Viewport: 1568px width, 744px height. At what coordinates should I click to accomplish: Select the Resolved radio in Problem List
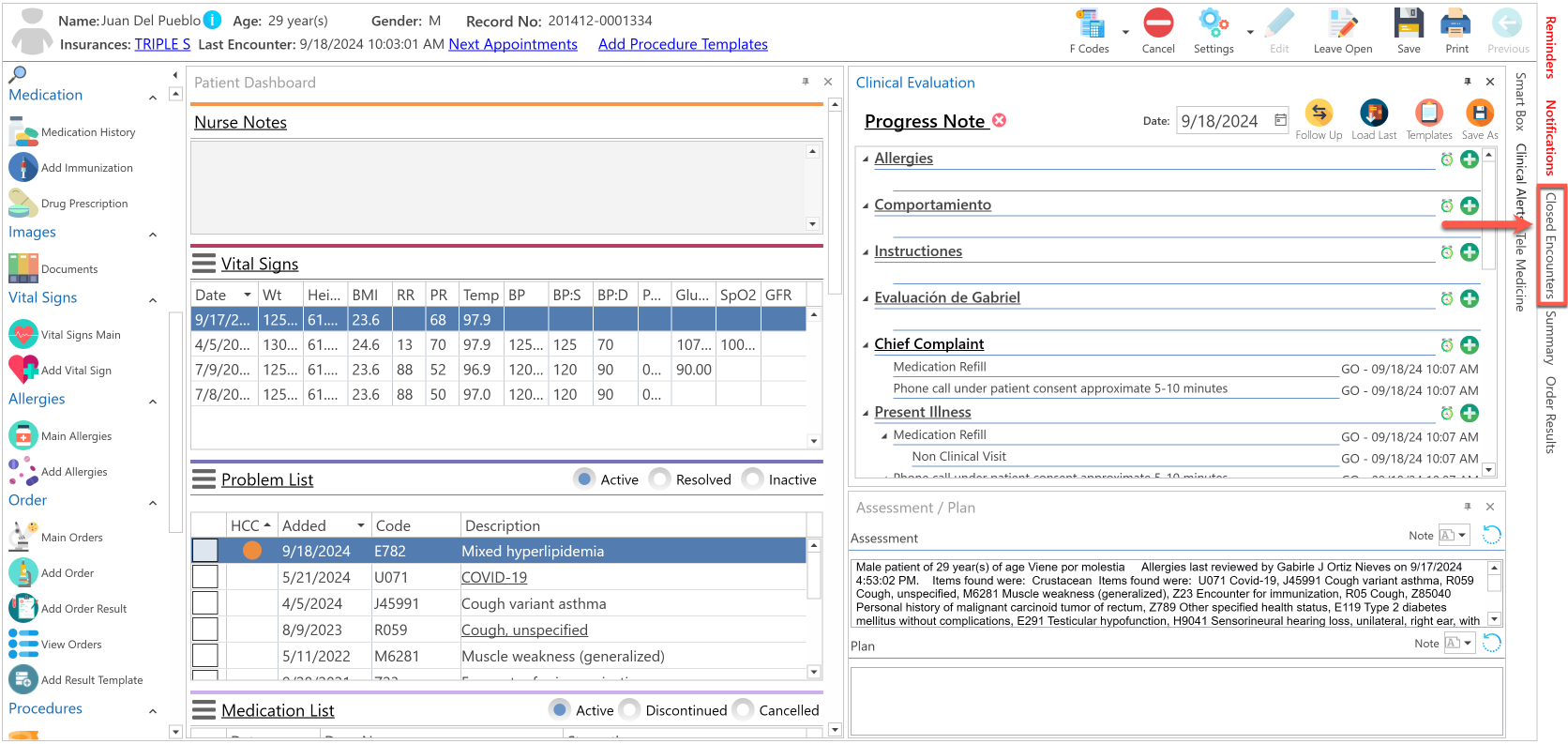660,479
